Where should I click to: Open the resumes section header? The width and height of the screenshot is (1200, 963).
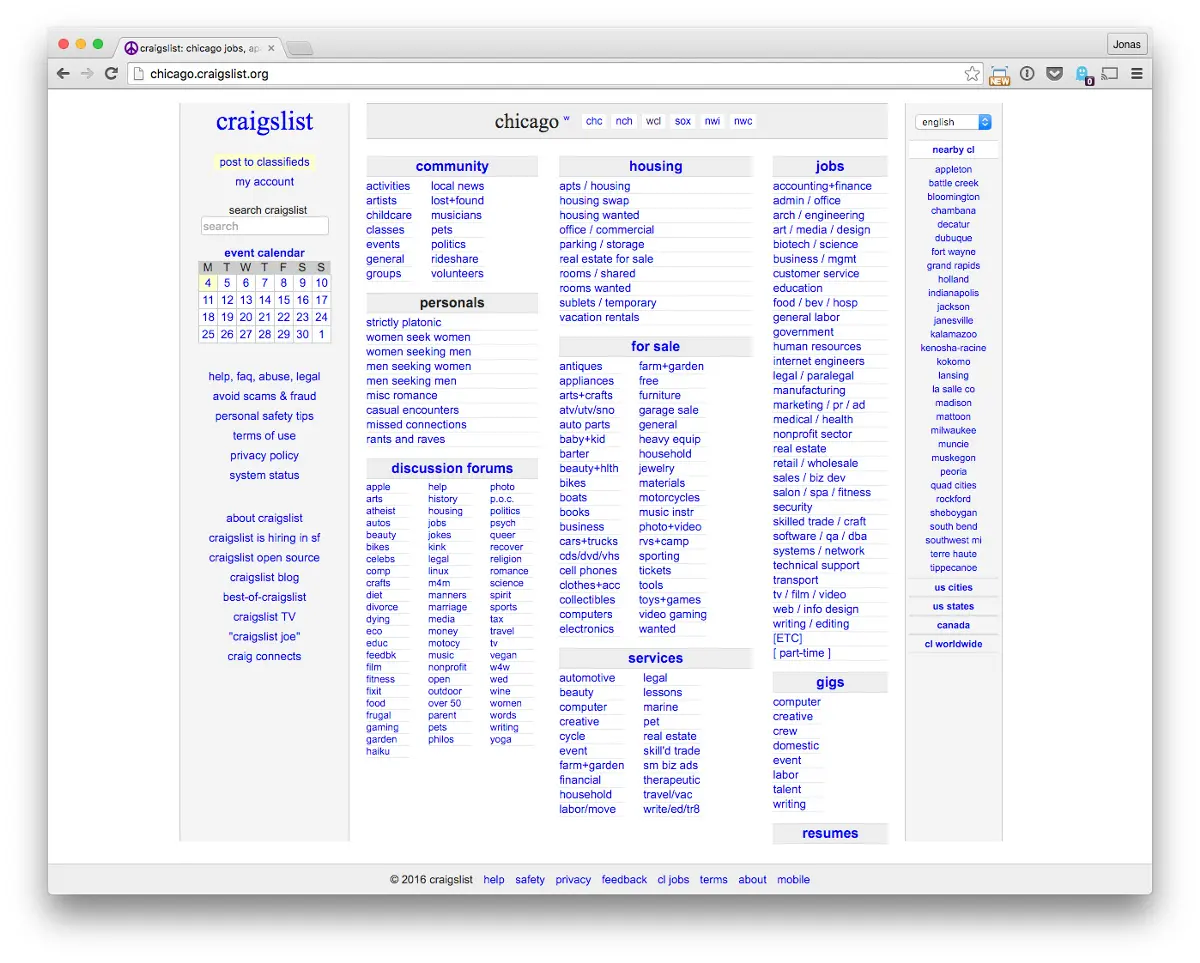(830, 834)
